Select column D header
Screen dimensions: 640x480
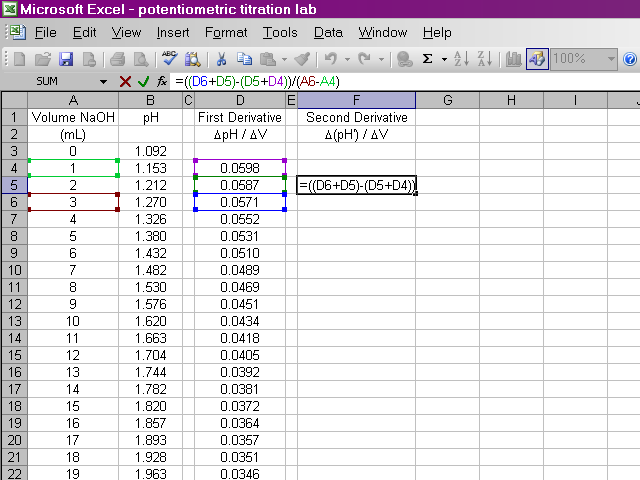point(240,100)
